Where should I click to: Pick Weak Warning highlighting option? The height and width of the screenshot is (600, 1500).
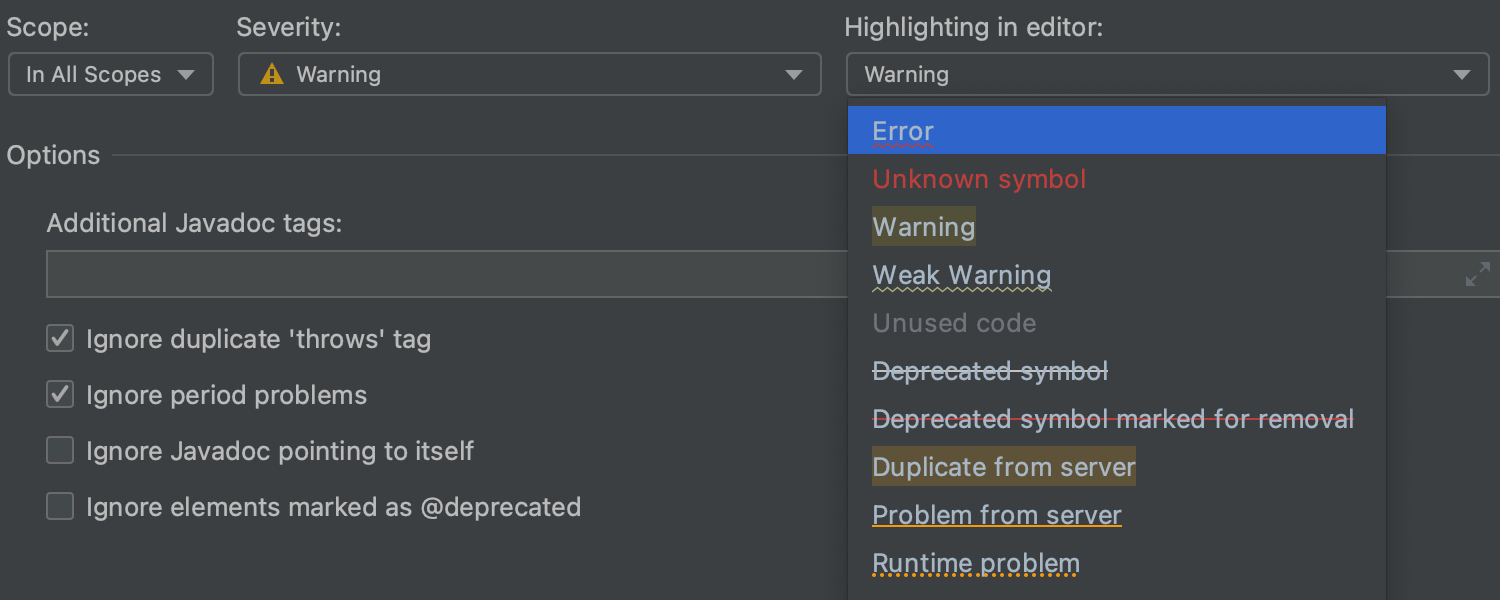[x=962, y=275]
